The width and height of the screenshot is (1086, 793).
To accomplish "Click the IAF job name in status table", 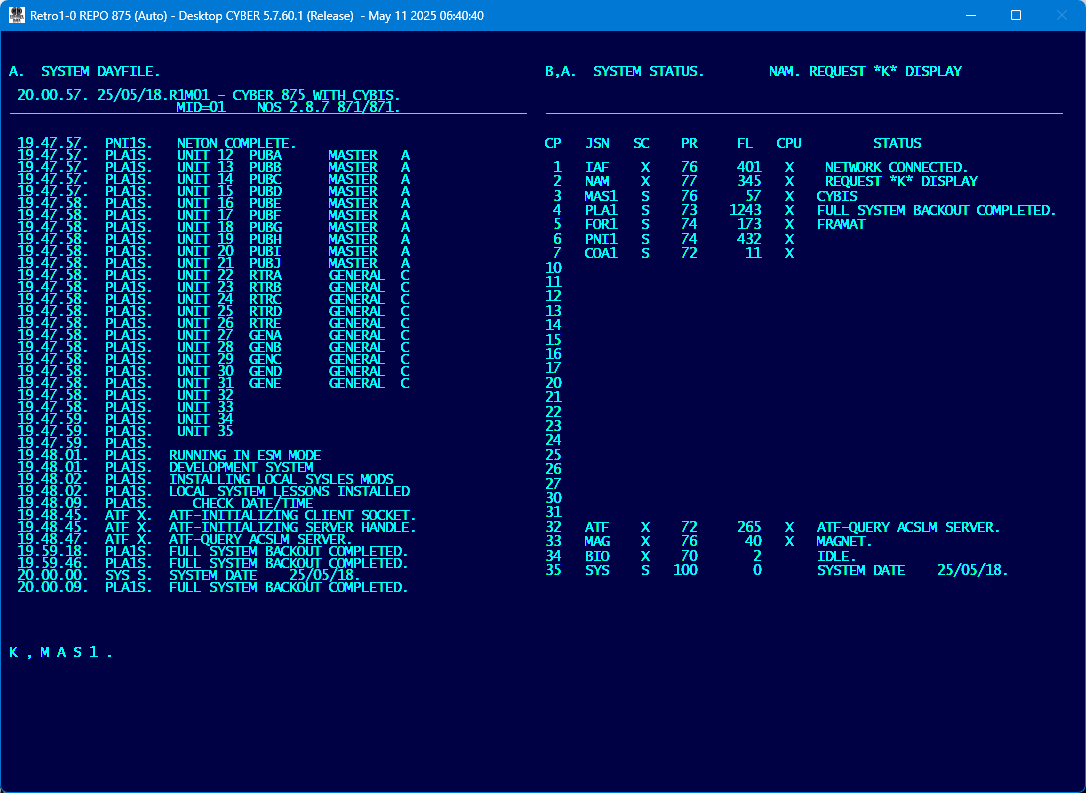I will (597, 168).
